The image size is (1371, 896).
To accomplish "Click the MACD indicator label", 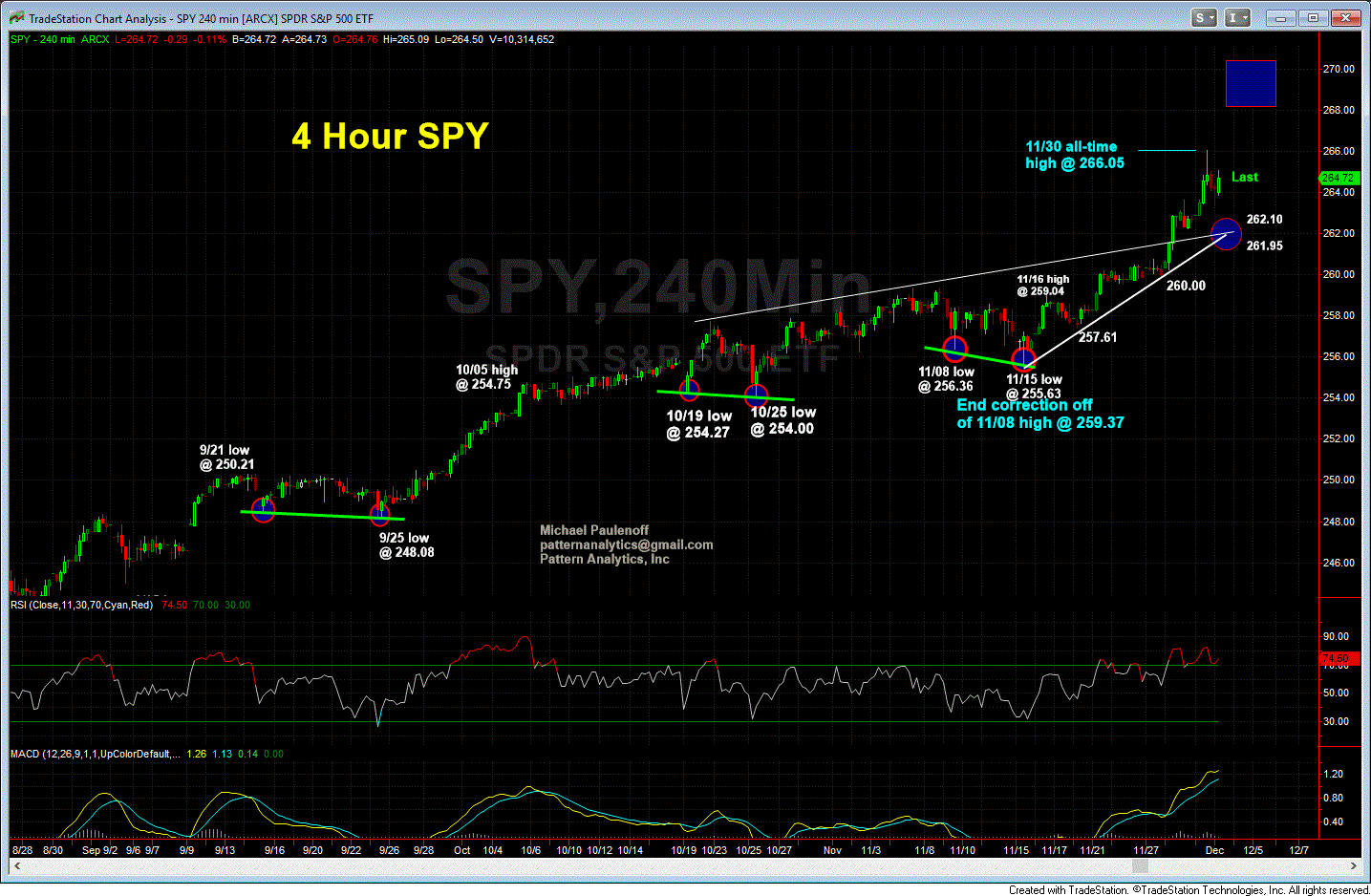I will point(94,754).
